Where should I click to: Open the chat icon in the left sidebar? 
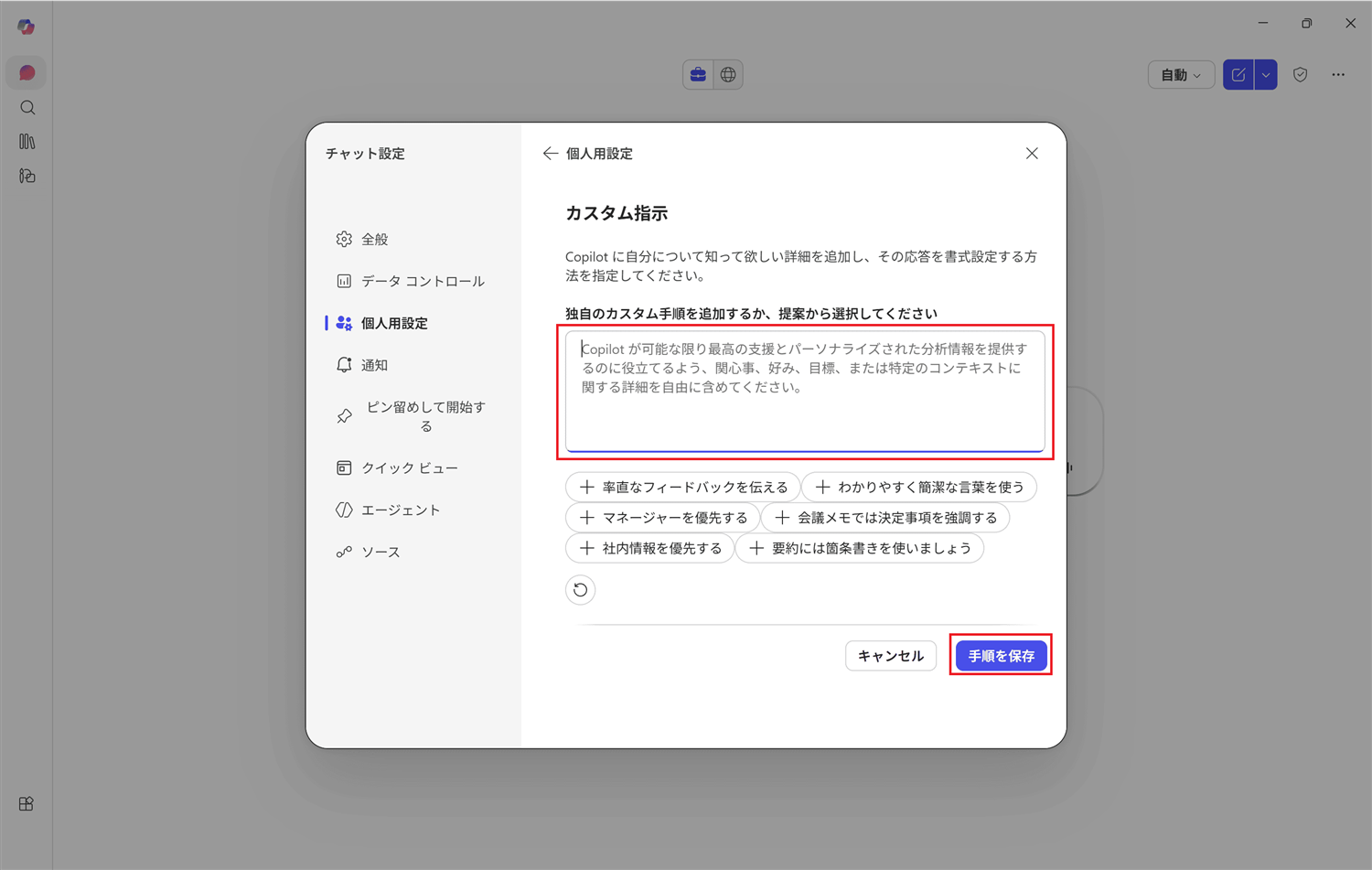[x=27, y=73]
